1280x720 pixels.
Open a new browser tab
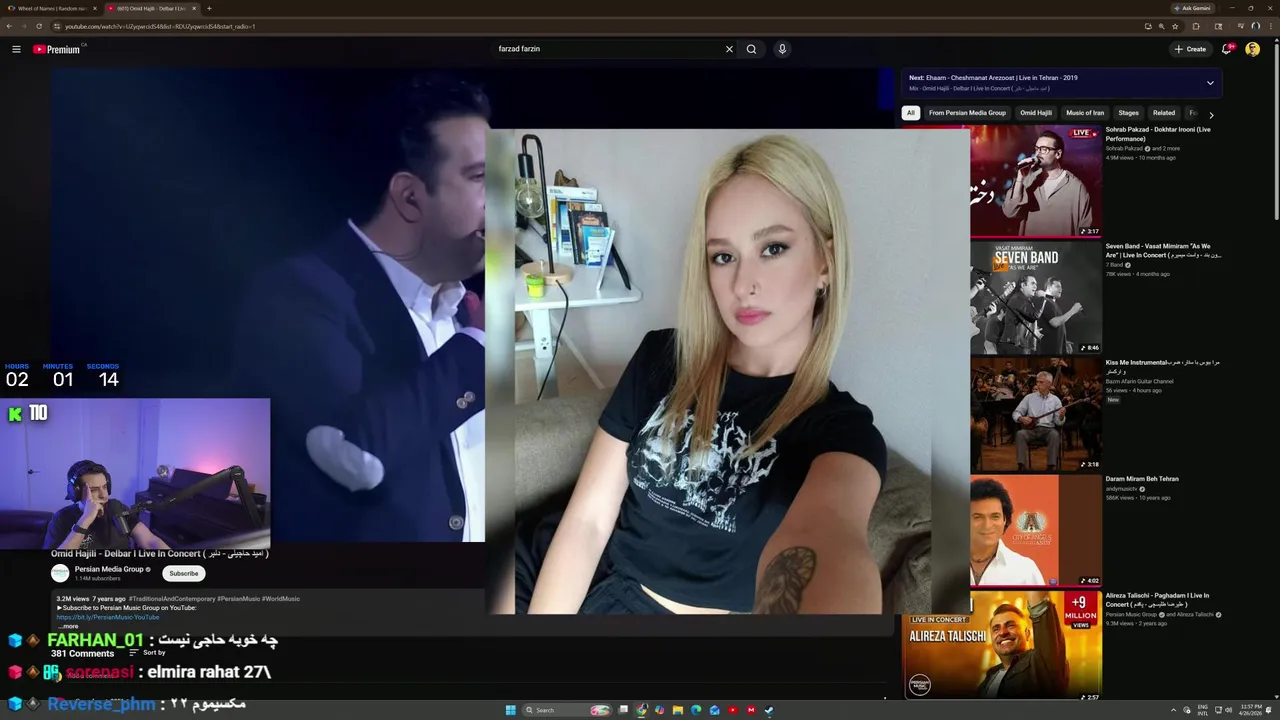[209, 8]
